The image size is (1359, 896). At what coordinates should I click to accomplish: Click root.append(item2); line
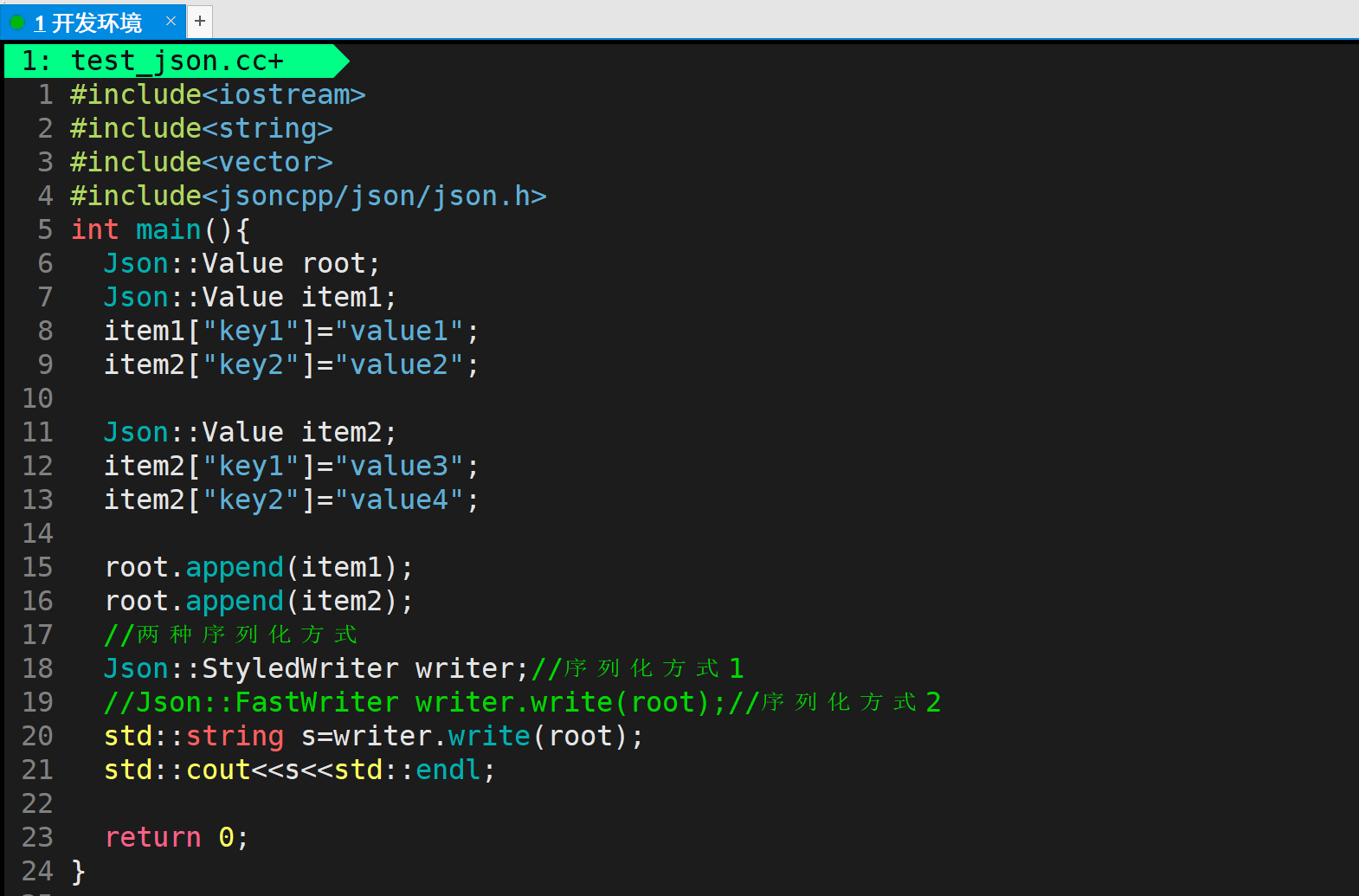pos(258,601)
